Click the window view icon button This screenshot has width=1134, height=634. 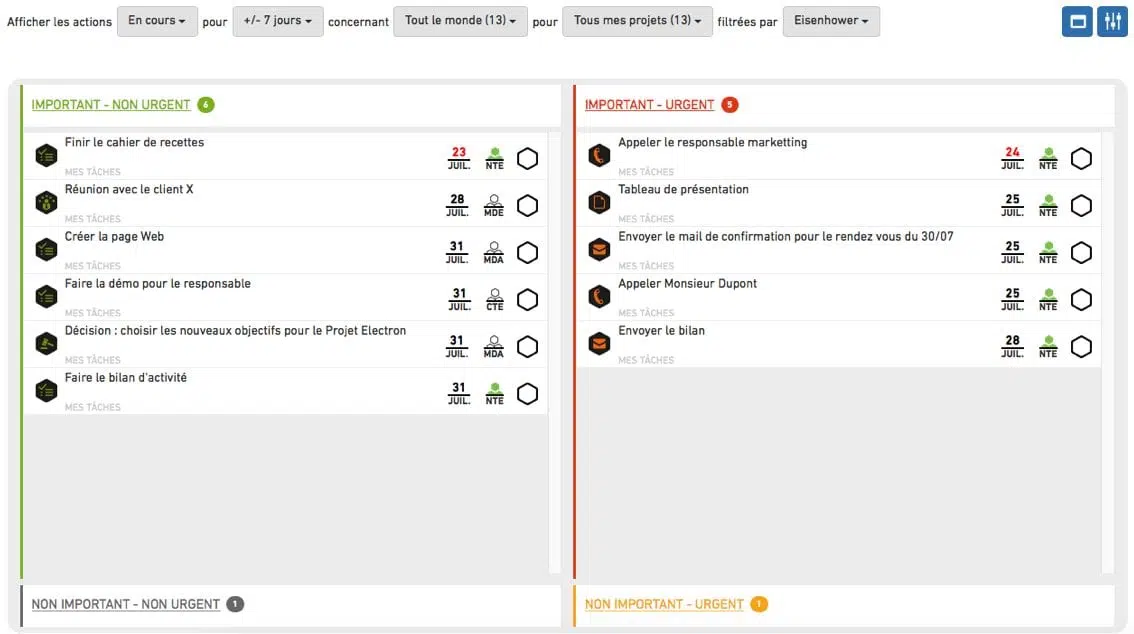pyautogui.click(x=1076, y=22)
